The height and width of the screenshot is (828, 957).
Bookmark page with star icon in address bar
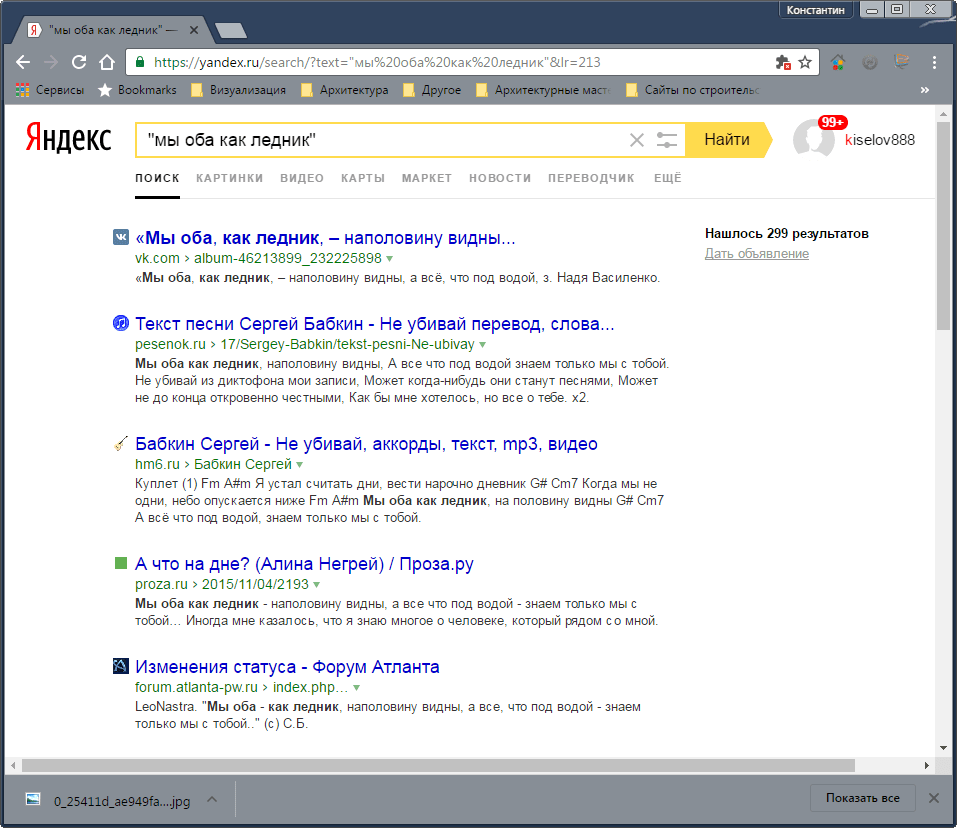coord(805,62)
